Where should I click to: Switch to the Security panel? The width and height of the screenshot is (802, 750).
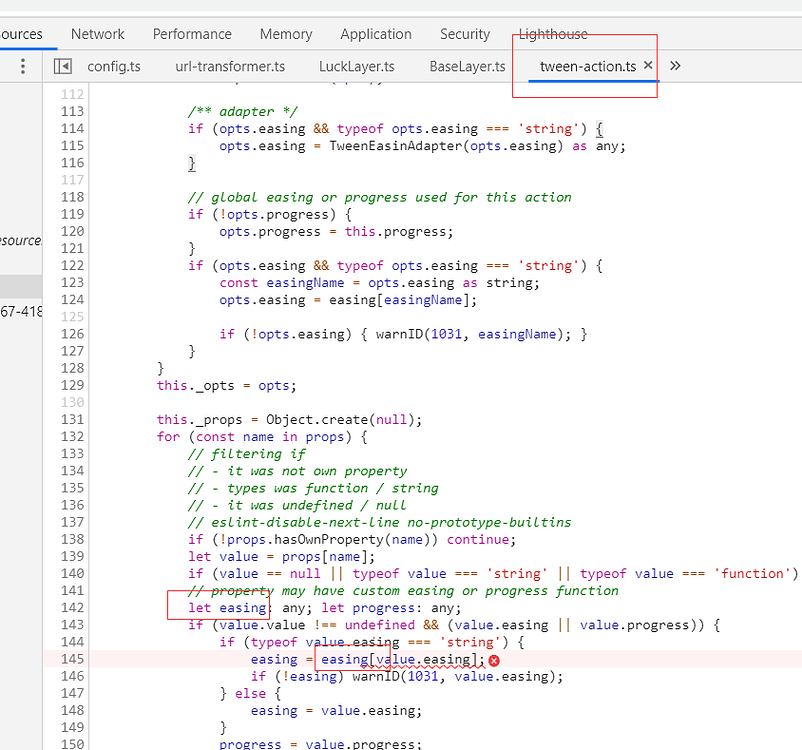click(x=464, y=33)
